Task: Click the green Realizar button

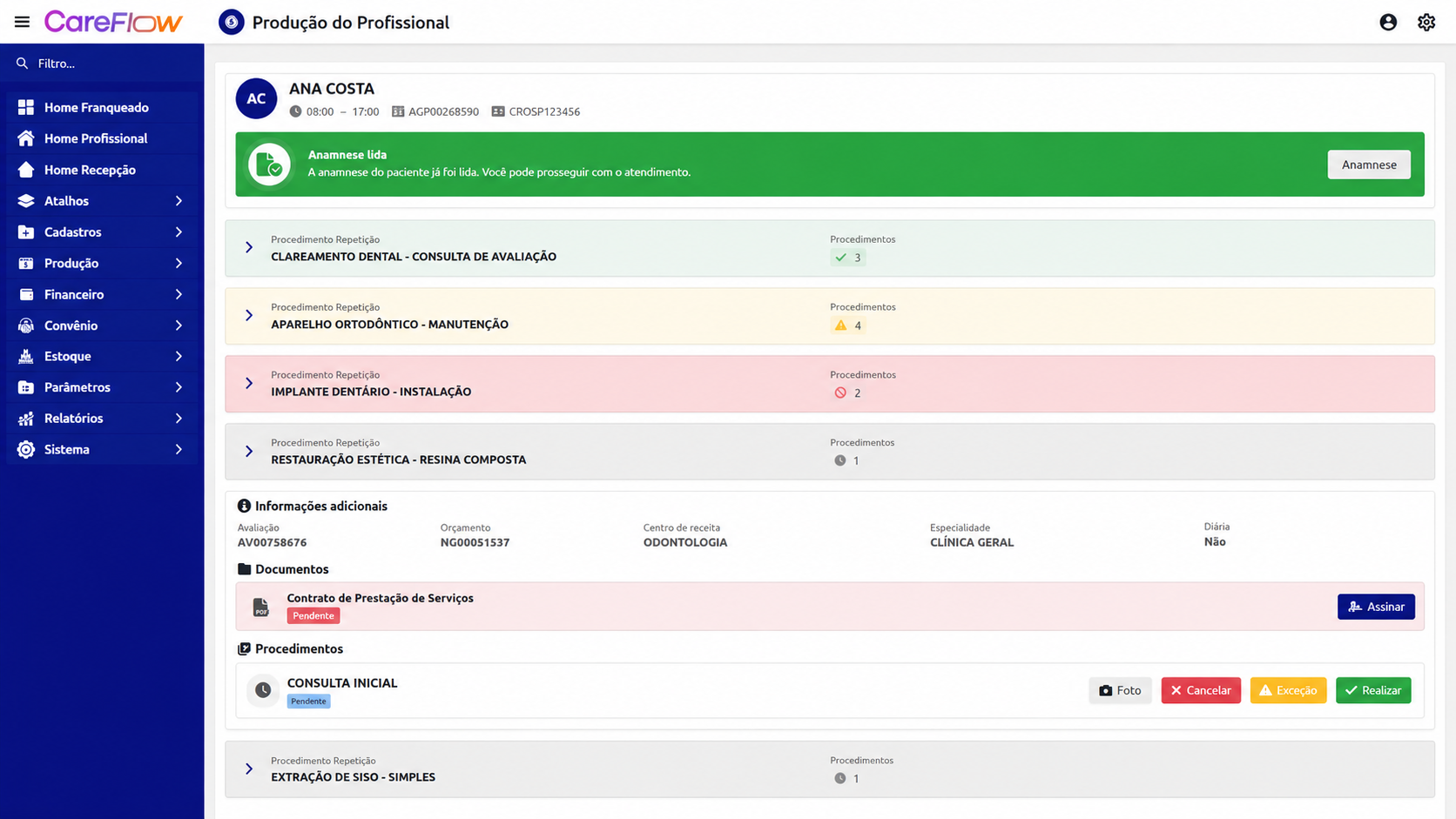Action: click(1373, 690)
